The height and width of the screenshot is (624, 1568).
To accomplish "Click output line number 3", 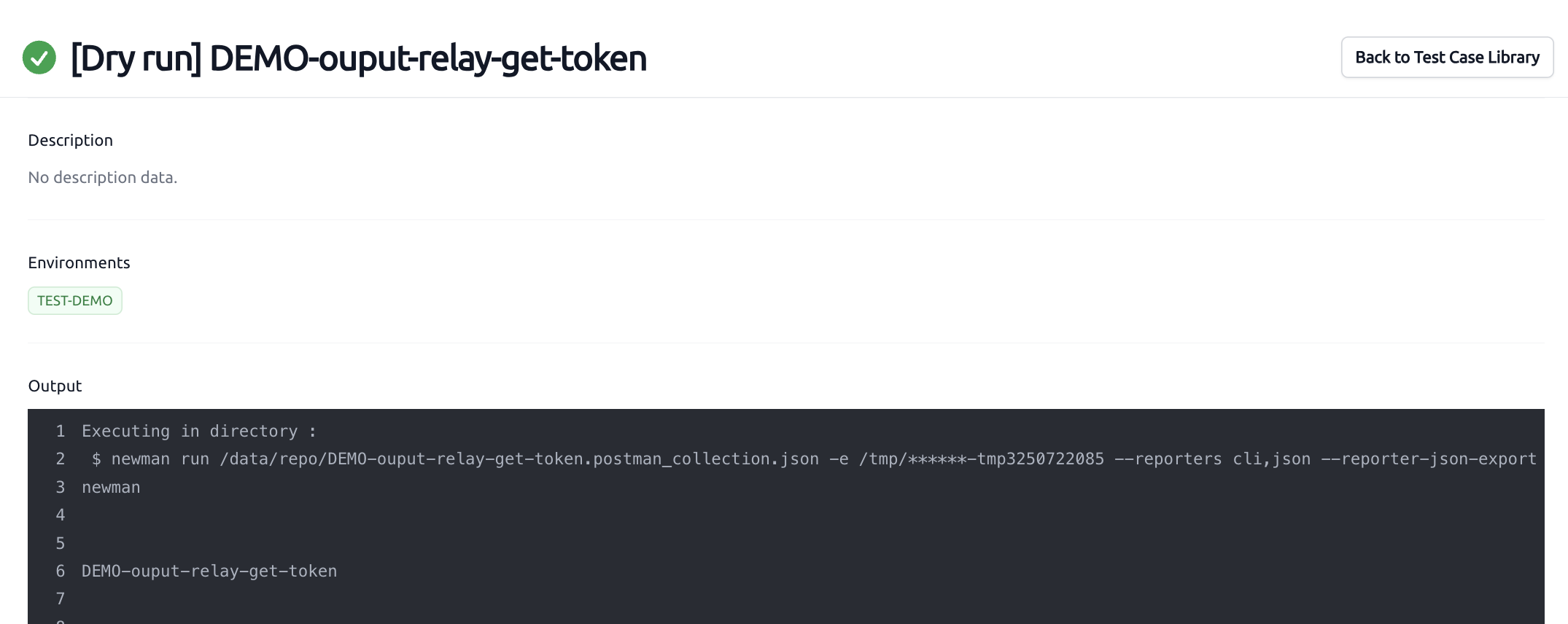I will click(x=61, y=487).
